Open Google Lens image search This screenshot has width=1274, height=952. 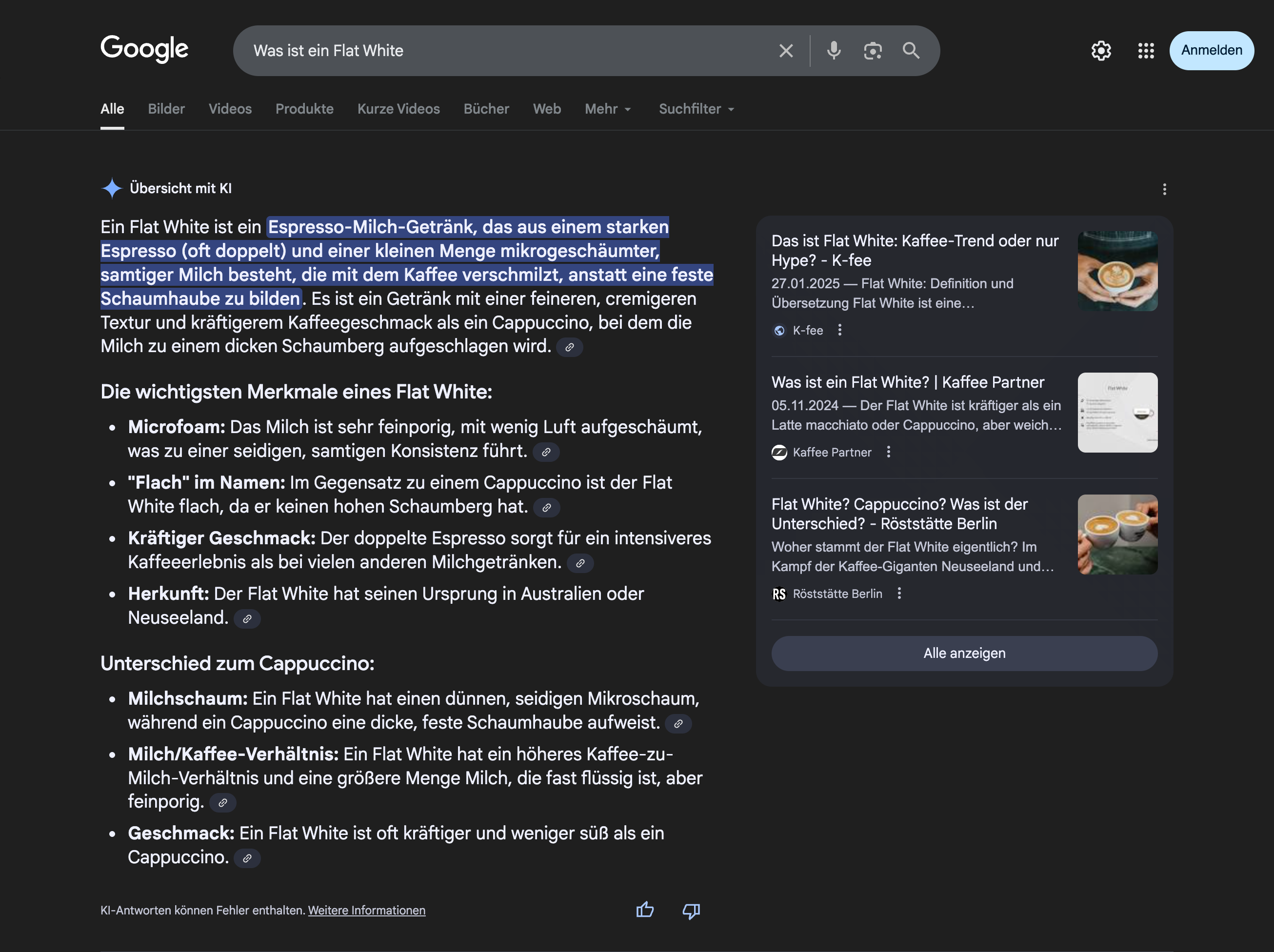click(873, 51)
